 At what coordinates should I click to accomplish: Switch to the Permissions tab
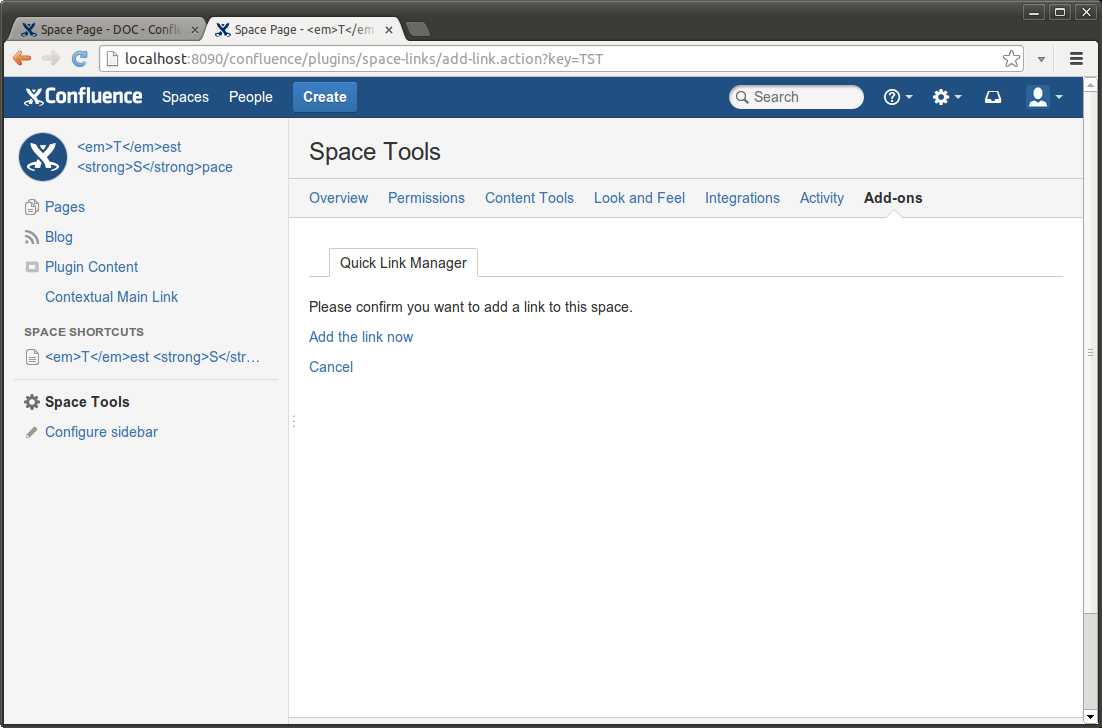(x=426, y=198)
